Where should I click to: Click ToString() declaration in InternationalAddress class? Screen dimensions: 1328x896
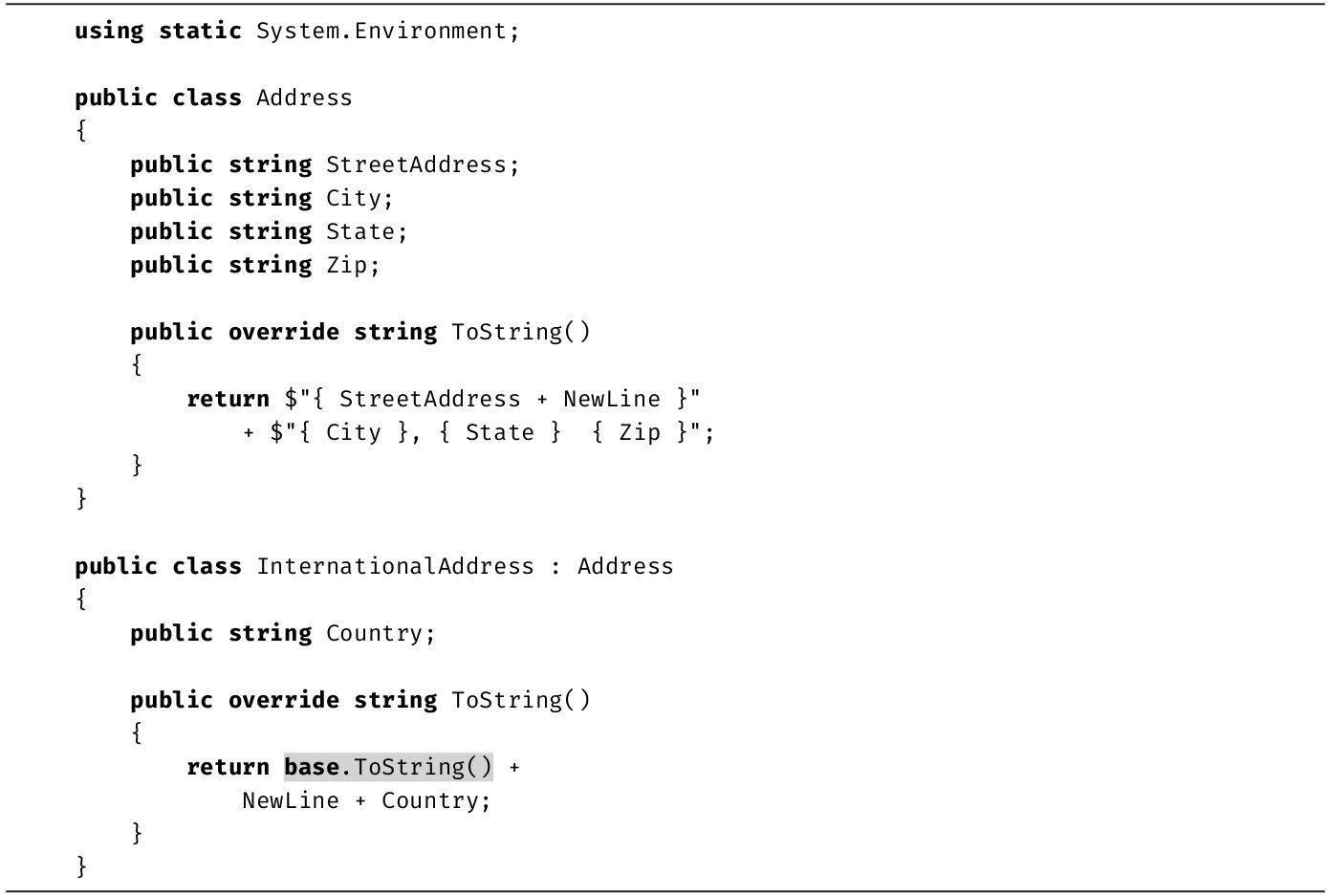521,700
